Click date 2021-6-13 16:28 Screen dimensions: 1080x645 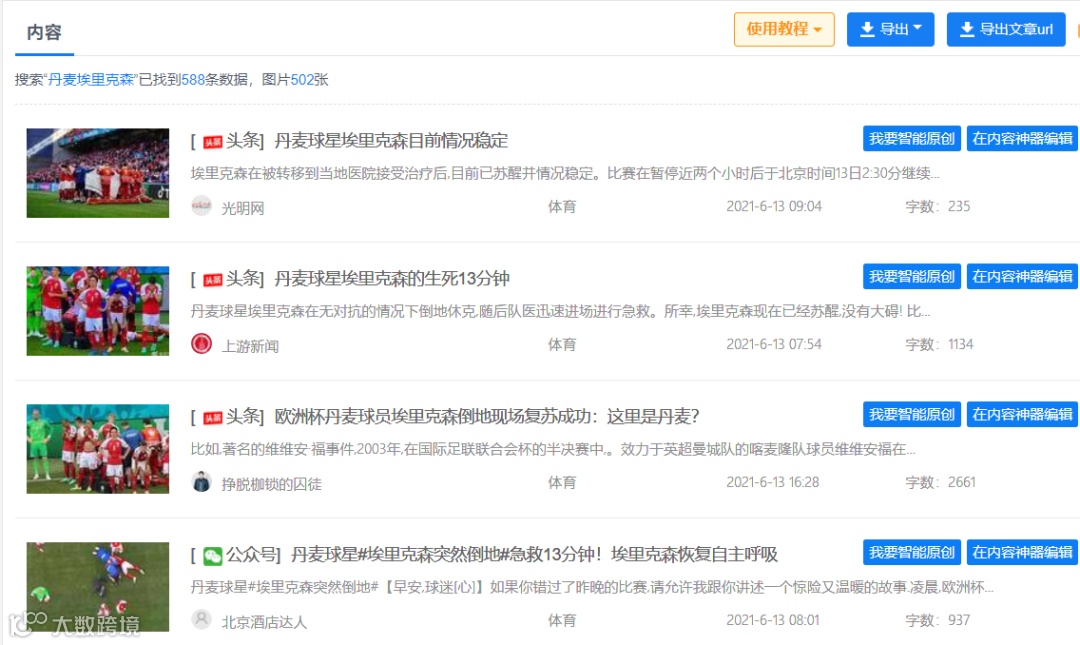[x=773, y=482]
